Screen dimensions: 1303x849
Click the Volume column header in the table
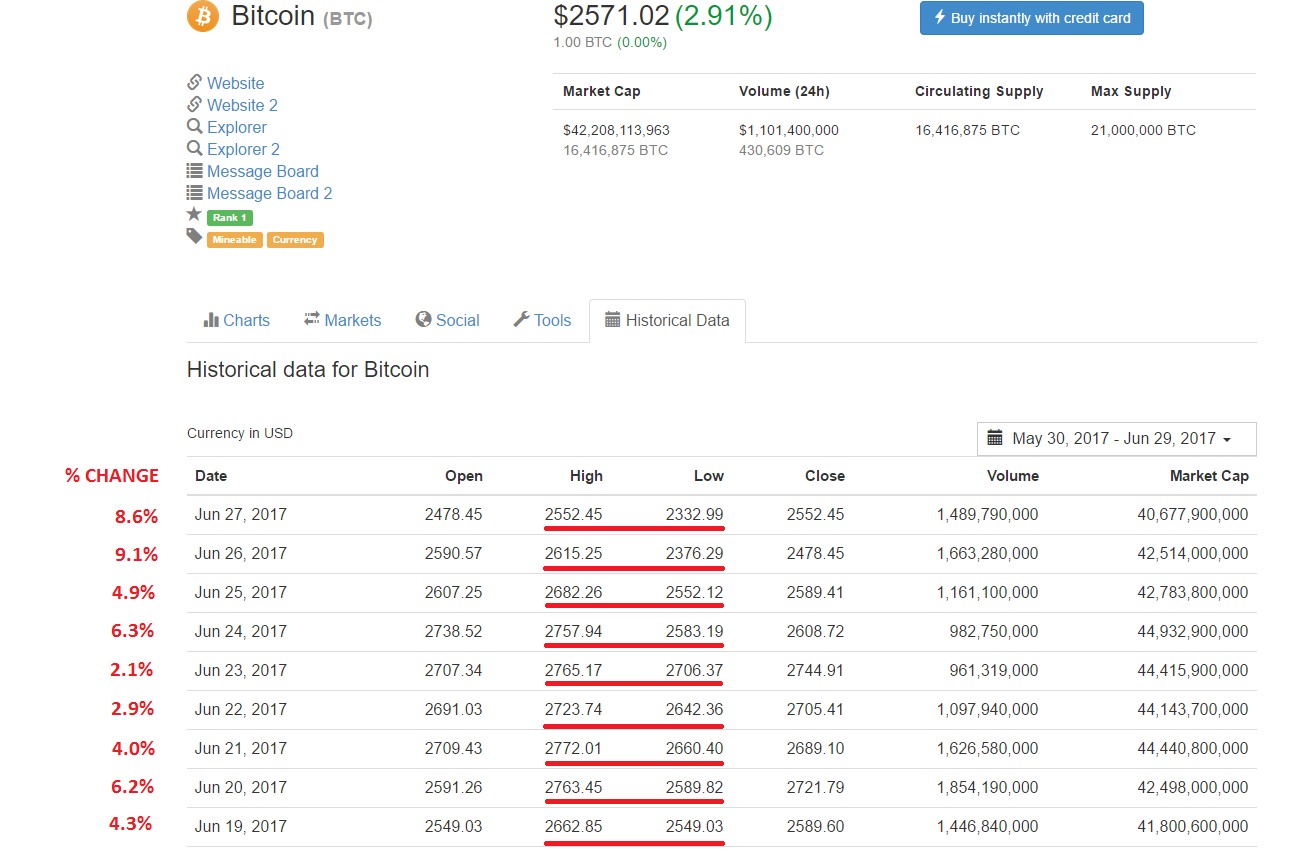pos(1013,476)
